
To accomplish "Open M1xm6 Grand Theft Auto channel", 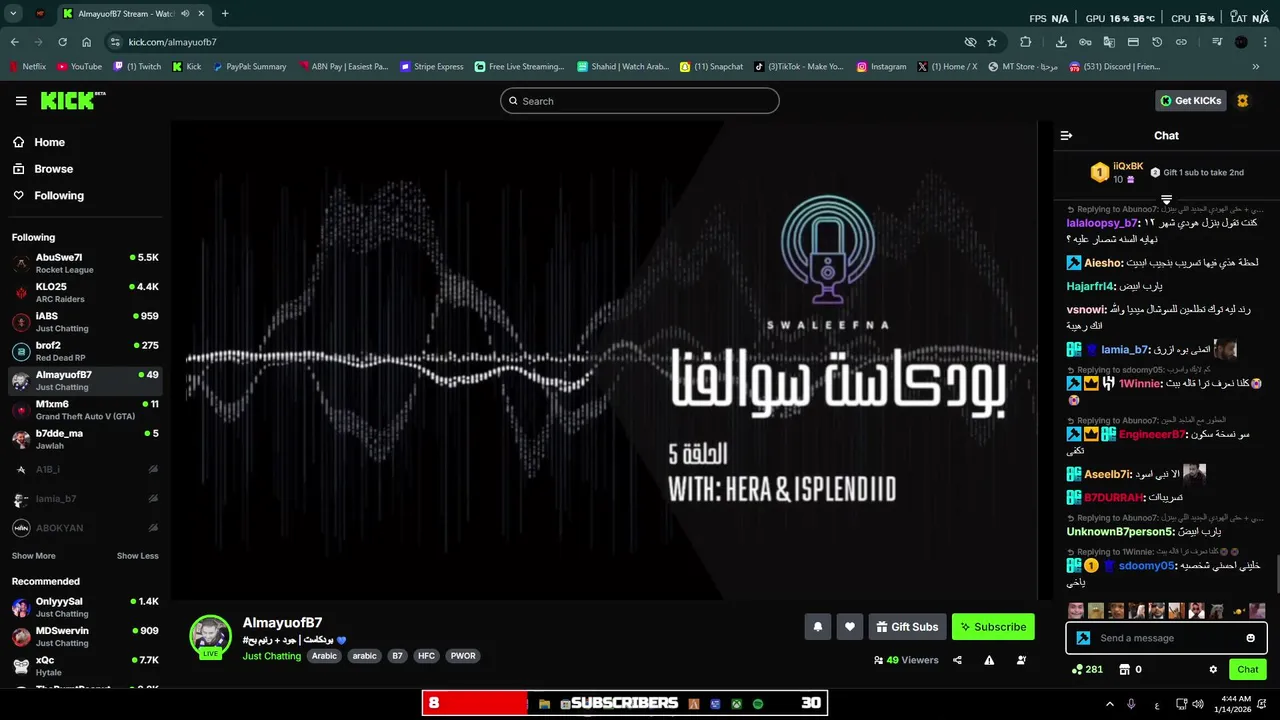I will [x=85, y=410].
